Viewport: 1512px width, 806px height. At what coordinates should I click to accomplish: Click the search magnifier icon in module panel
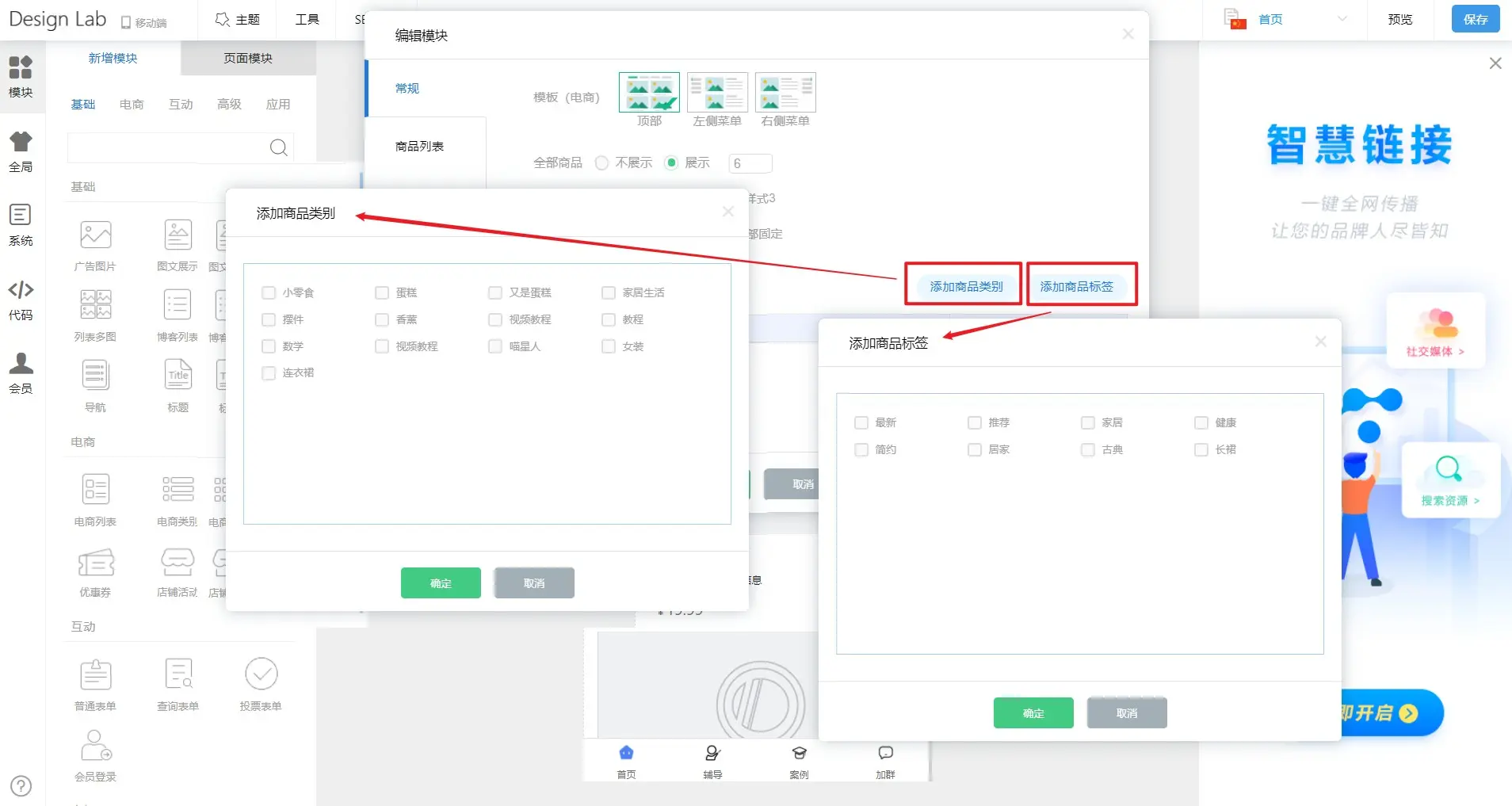point(278,147)
